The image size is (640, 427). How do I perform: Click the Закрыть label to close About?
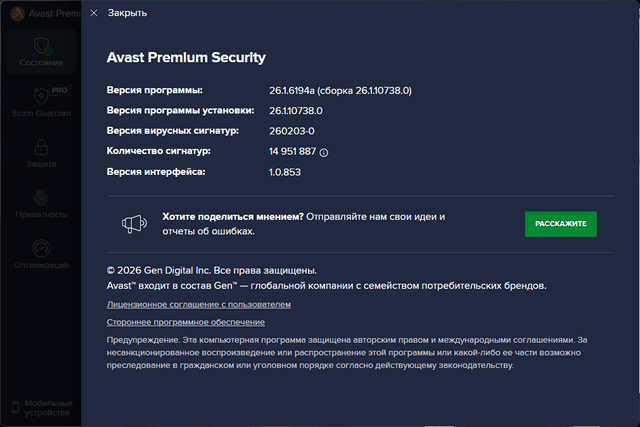(127, 13)
